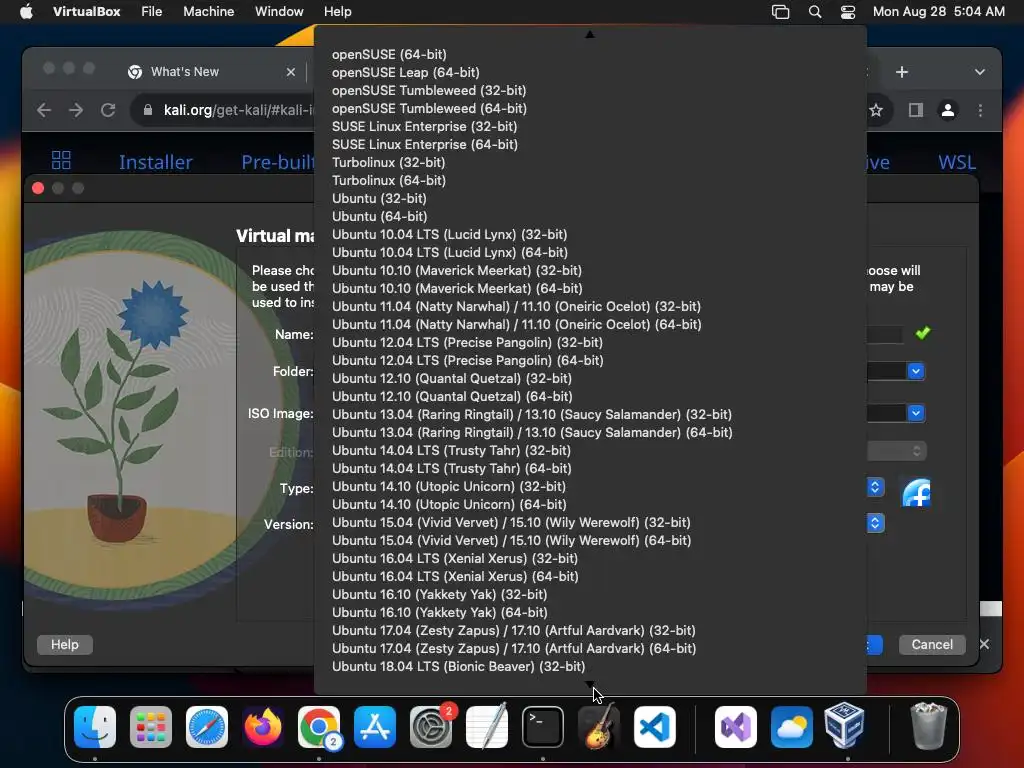The image size is (1024, 768).
Task: Expand the Chrome tab search chevron
Action: coord(980,72)
